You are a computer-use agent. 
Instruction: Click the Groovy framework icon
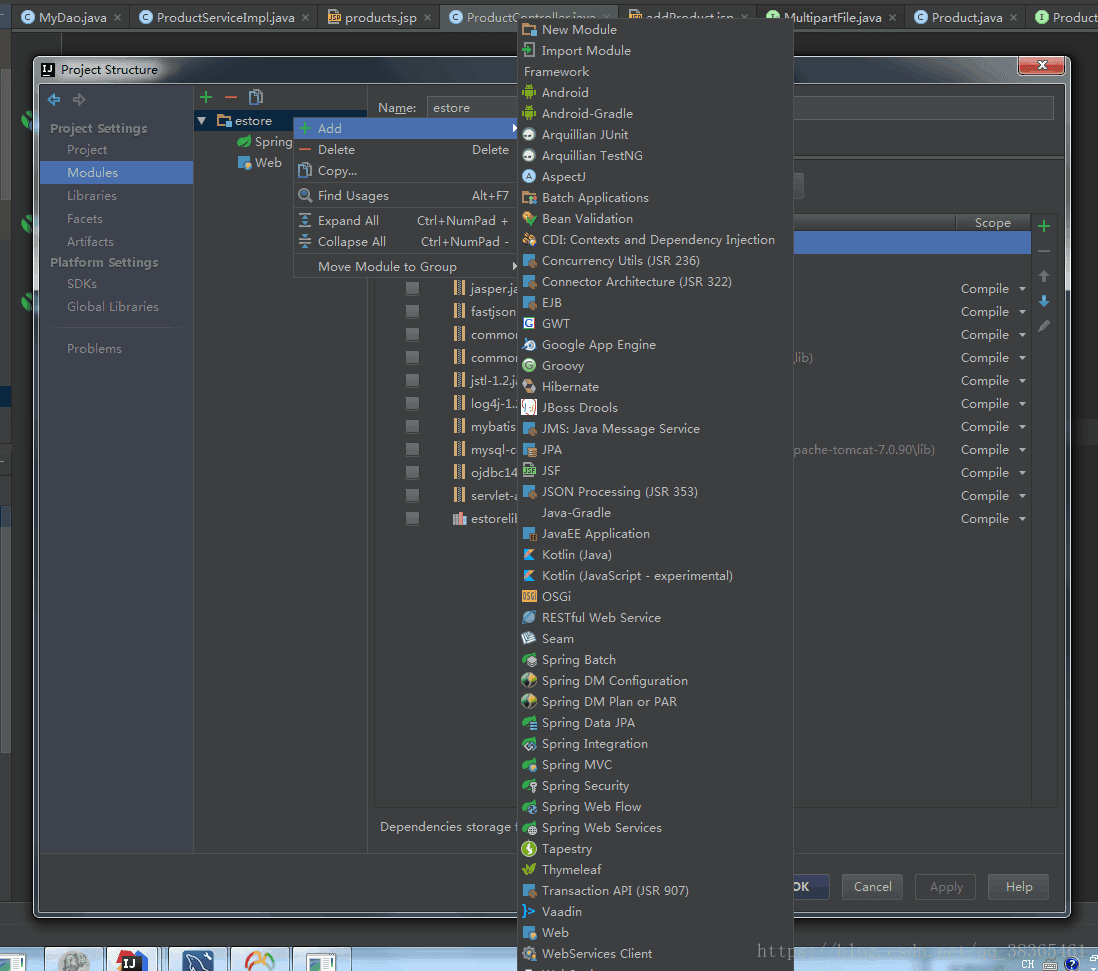coord(529,365)
